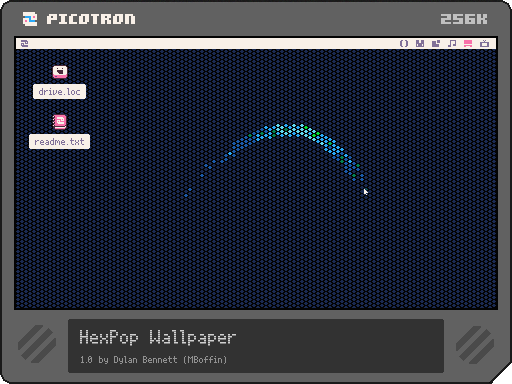The image size is (512, 384).
Task: Select the readme.txt notebook icon
Action: 60,122
